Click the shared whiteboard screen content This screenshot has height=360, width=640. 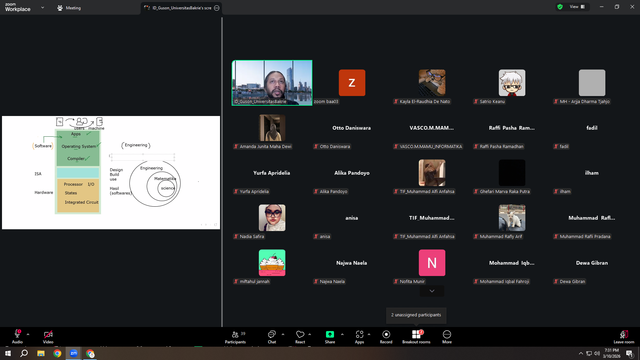(x=111, y=172)
